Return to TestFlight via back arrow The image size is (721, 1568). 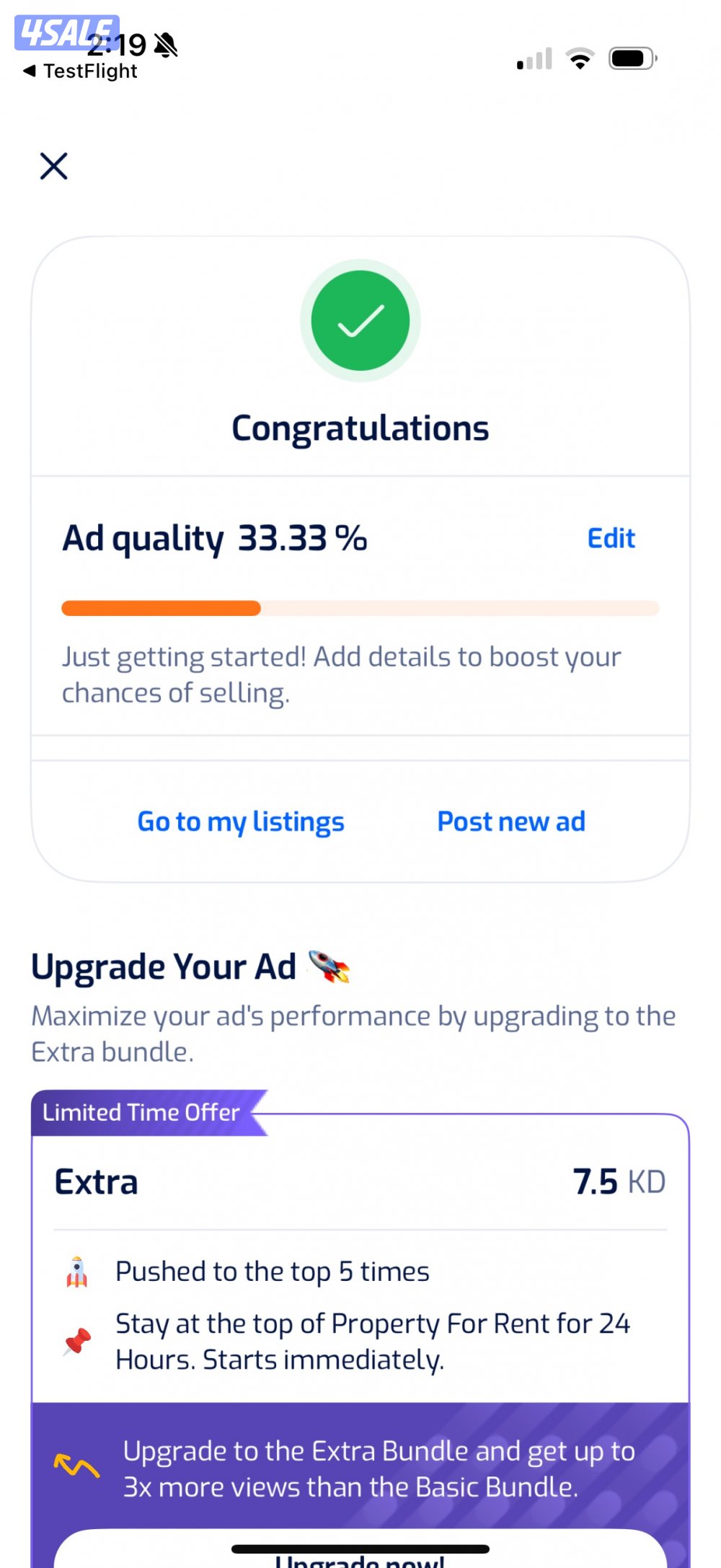(x=30, y=71)
